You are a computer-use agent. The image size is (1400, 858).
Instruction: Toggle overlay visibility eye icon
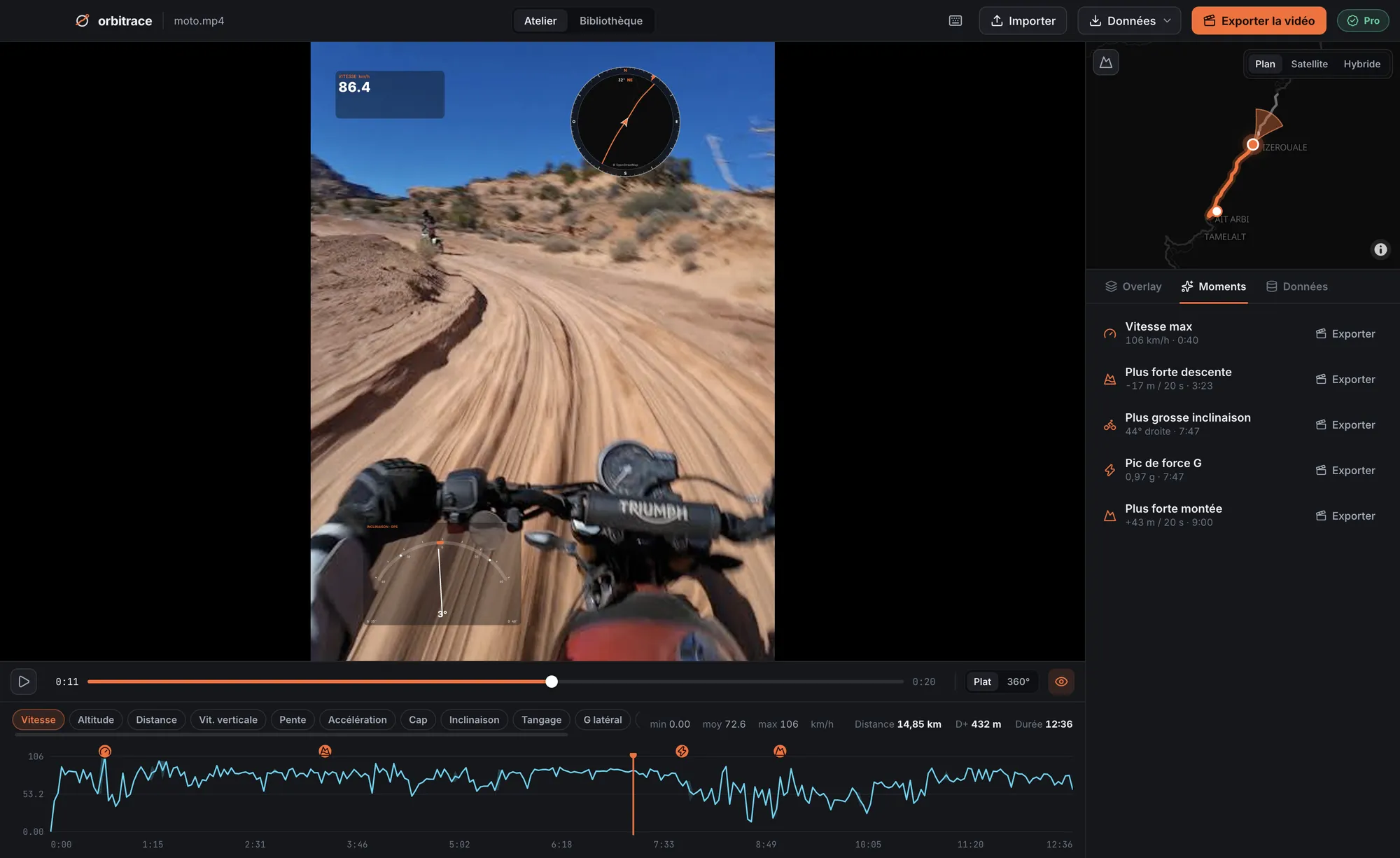pos(1061,681)
